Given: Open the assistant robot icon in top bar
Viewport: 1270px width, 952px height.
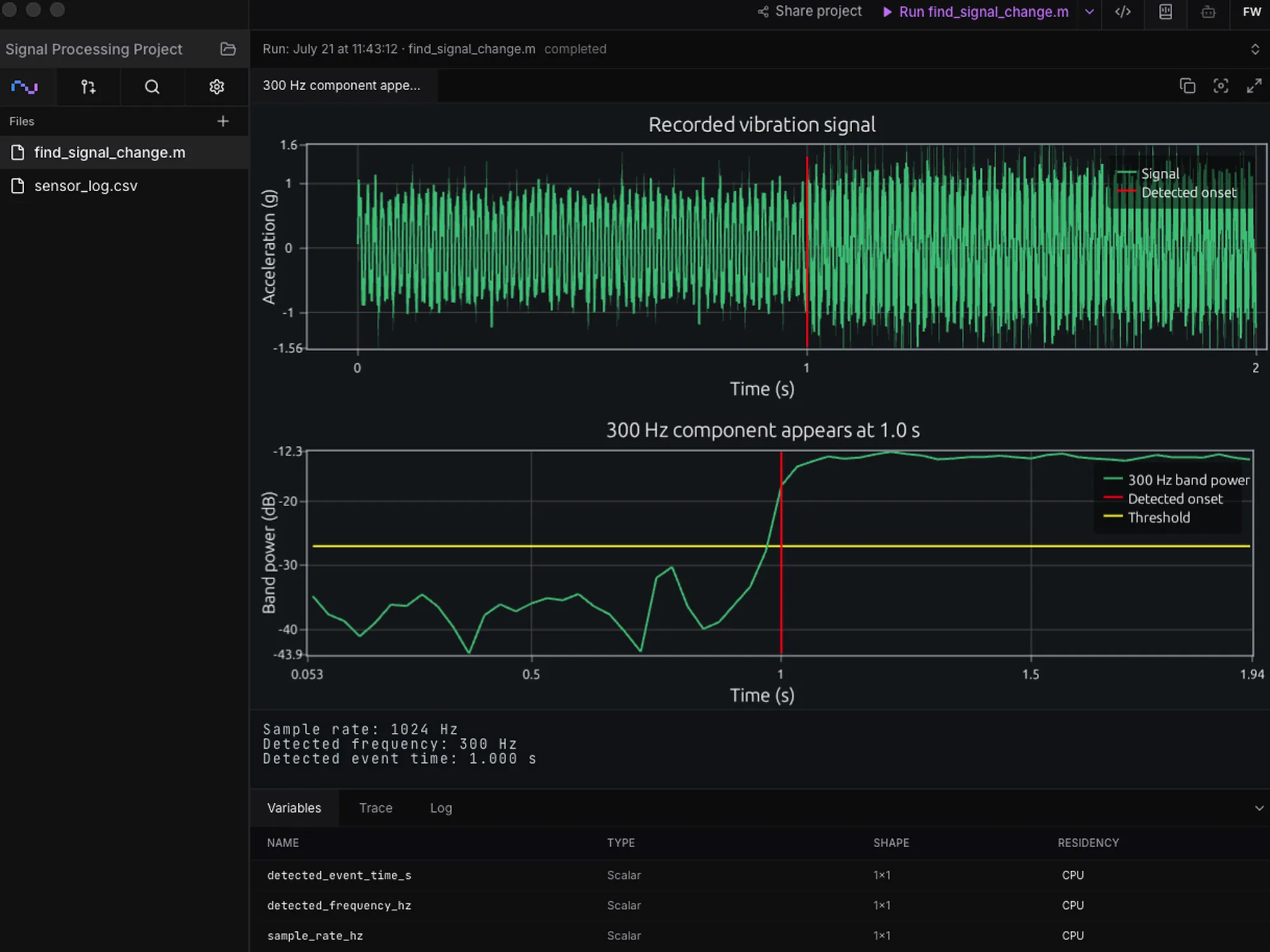Looking at the screenshot, I should click(1208, 11).
